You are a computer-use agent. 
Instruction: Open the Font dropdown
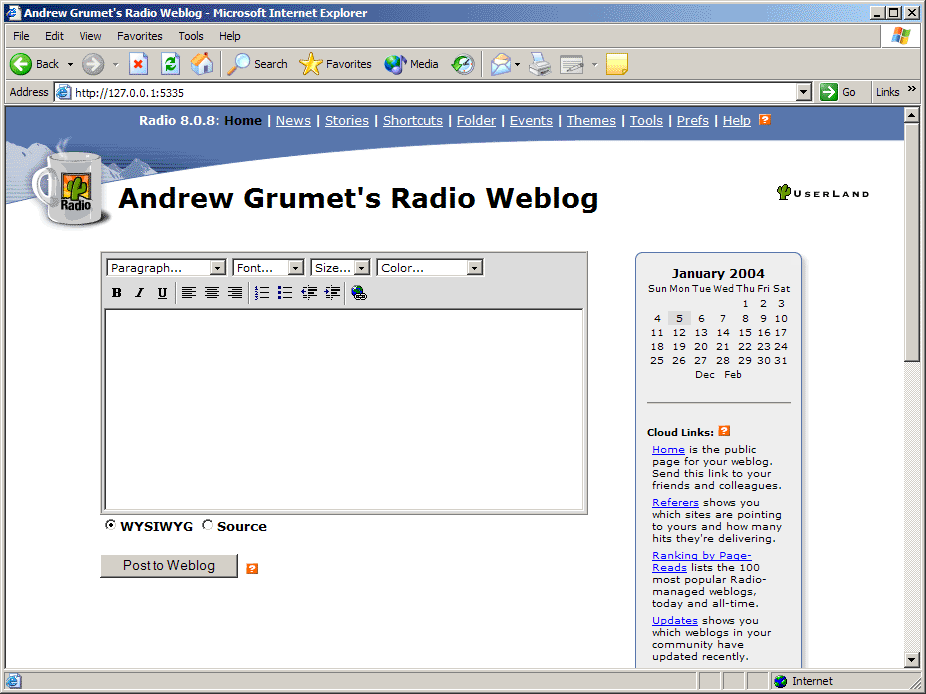pos(268,268)
